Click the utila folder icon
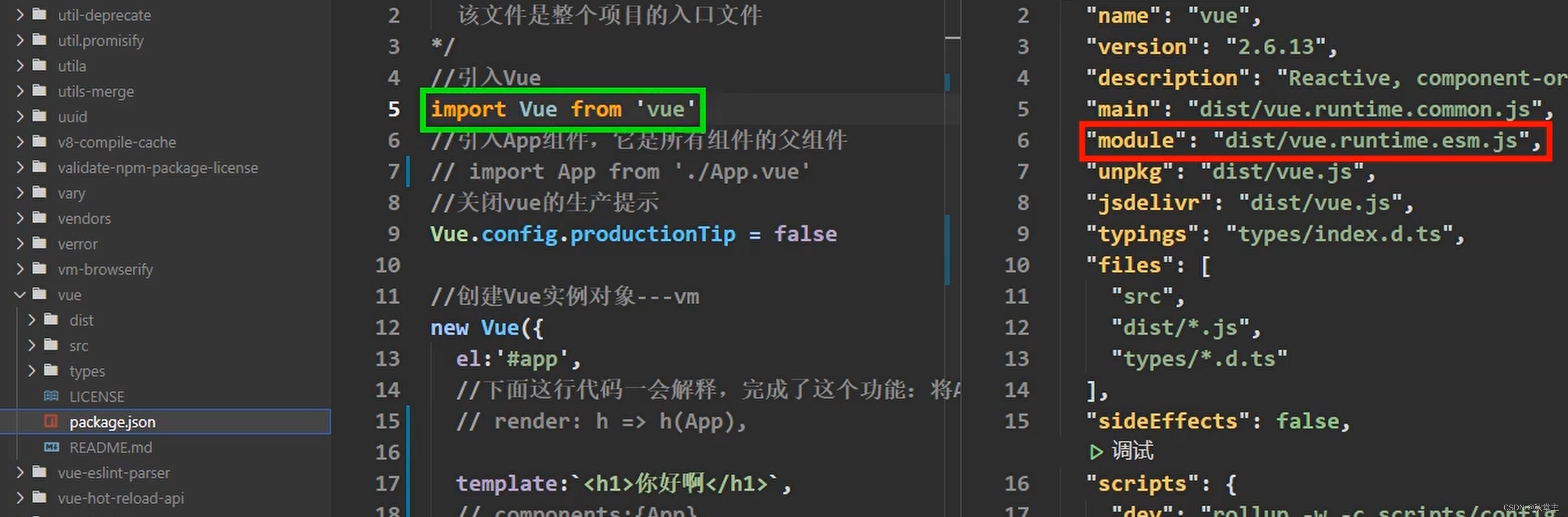This screenshot has width=1568, height=517. click(40, 64)
